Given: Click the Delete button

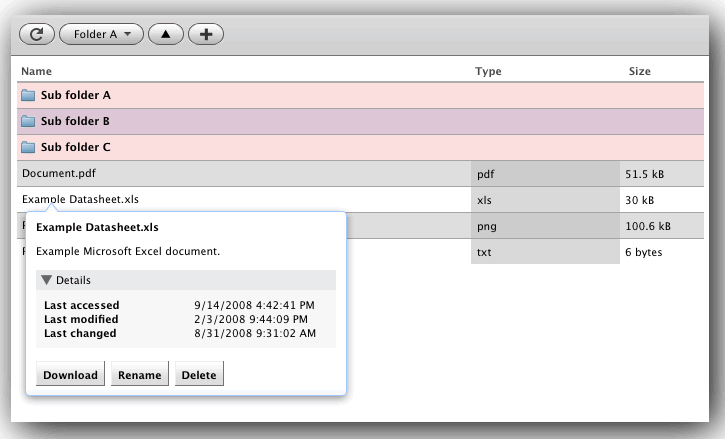Looking at the screenshot, I should (199, 374).
